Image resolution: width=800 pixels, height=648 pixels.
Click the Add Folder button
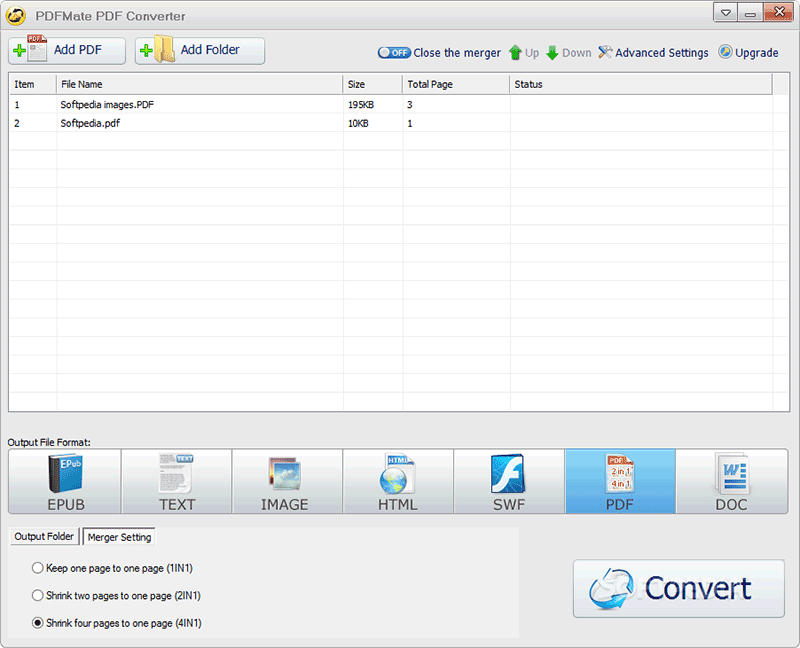[198, 50]
